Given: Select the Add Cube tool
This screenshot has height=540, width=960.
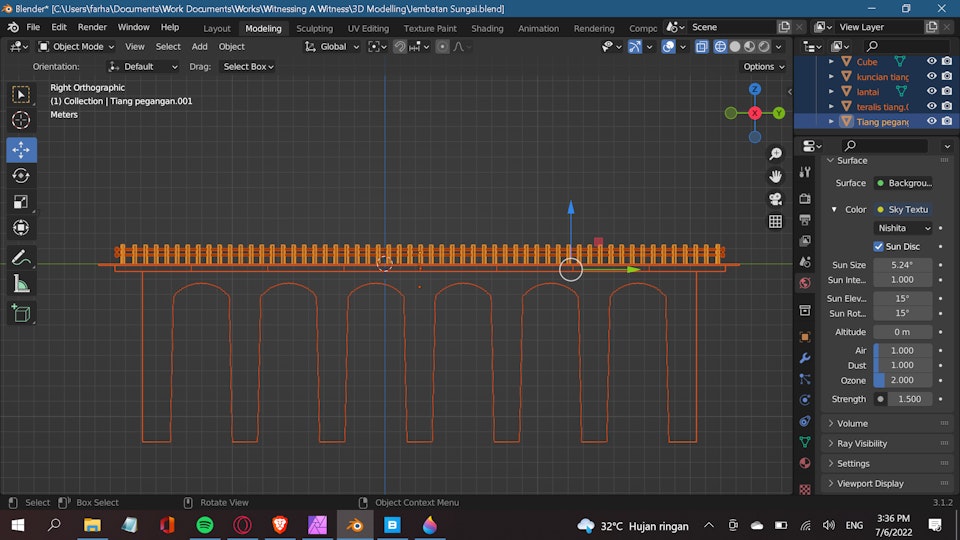Looking at the screenshot, I should (21, 313).
